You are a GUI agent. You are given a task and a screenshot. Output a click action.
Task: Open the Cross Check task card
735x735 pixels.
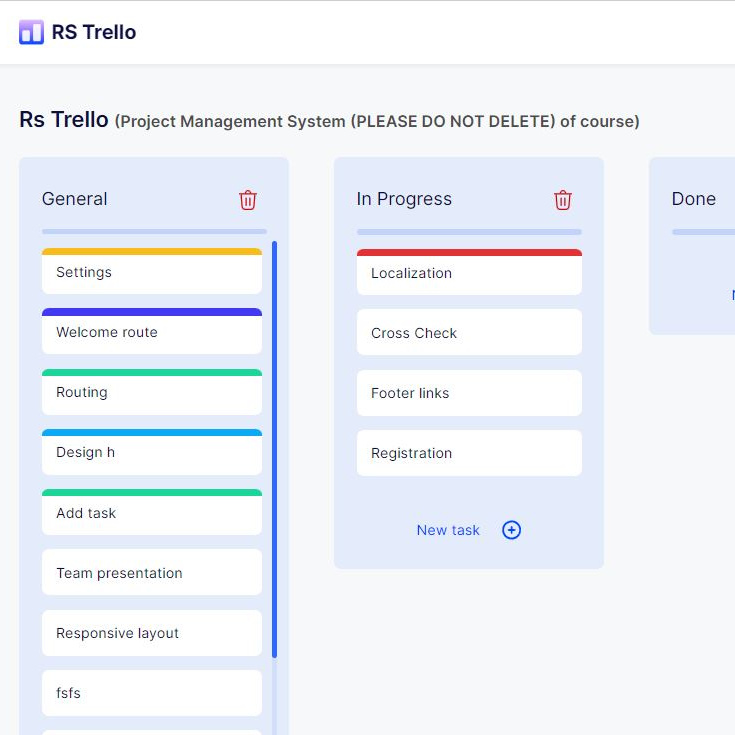(469, 332)
